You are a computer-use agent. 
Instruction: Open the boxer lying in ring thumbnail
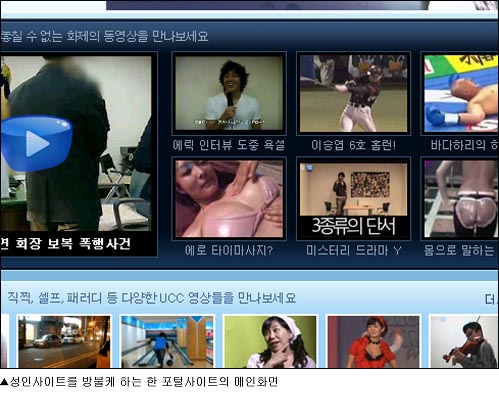pyautogui.click(x=461, y=93)
